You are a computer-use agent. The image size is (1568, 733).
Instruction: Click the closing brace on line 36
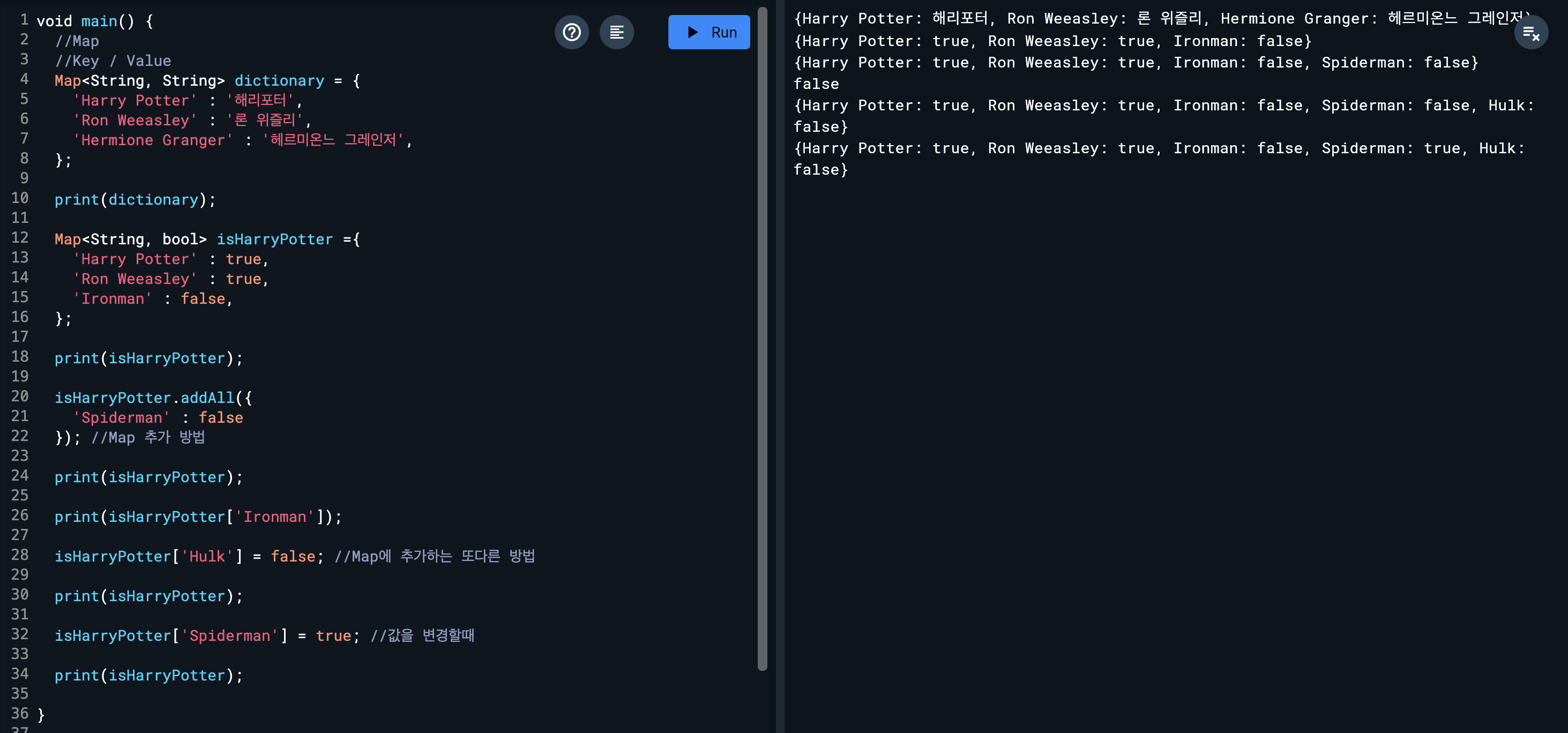click(41, 715)
